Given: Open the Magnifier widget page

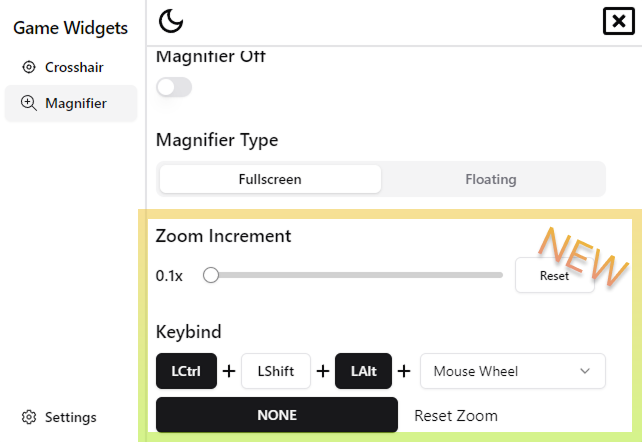Looking at the screenshot, I should click(x=75, y=103).
